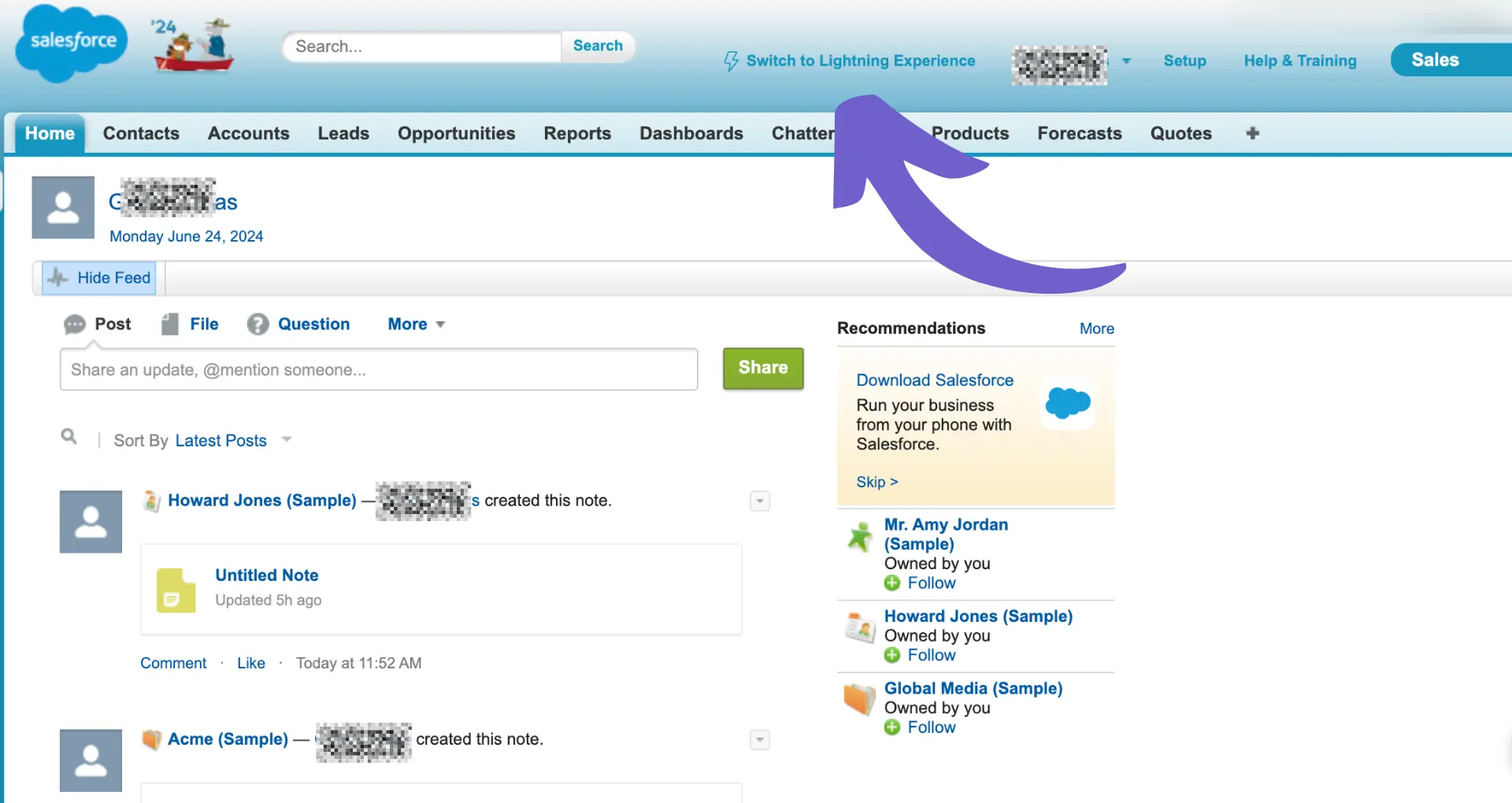Click the speech bubble Post icon
1512x803 pixels.
point(75,324)
